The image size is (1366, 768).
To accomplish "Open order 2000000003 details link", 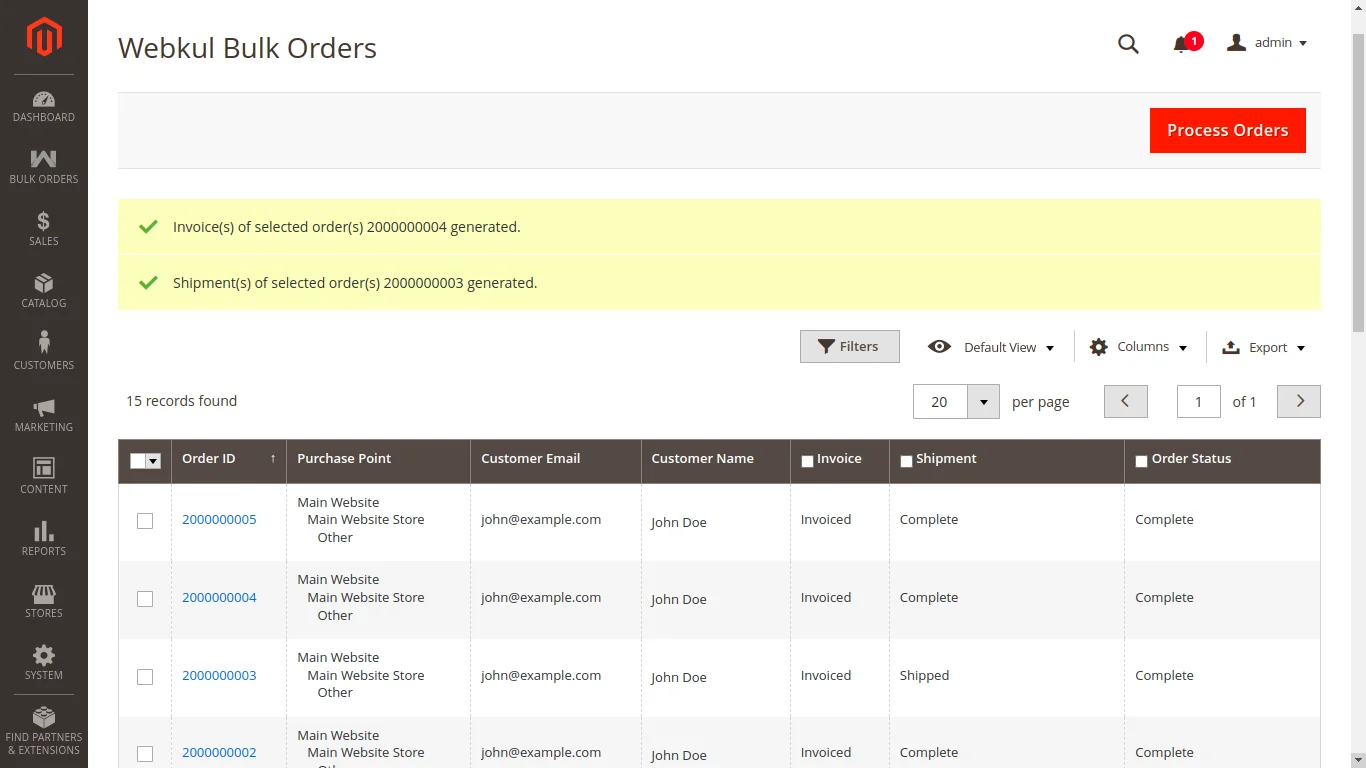I will [x=219, y=675].
